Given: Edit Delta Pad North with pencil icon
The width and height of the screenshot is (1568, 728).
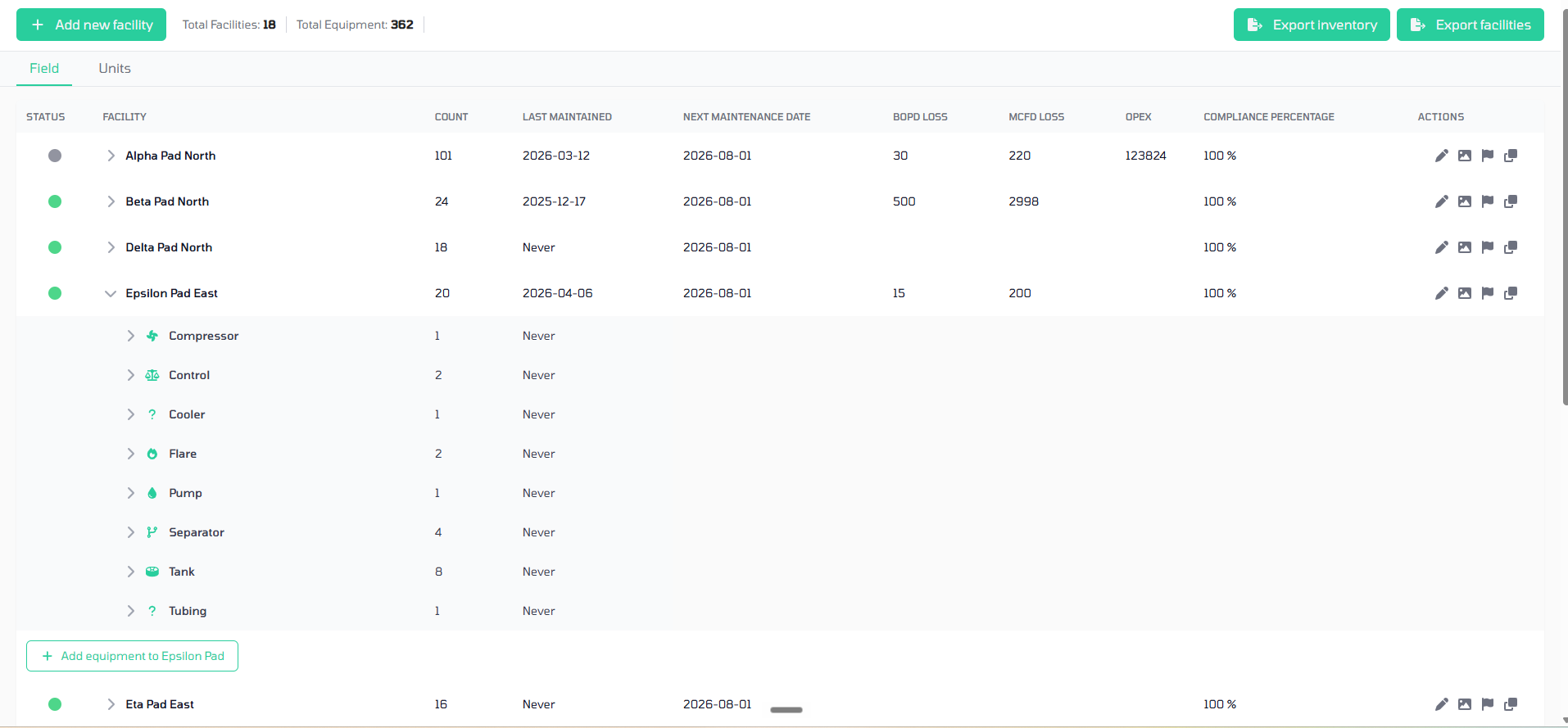Looking at the screenshot, I should 1442,247.
